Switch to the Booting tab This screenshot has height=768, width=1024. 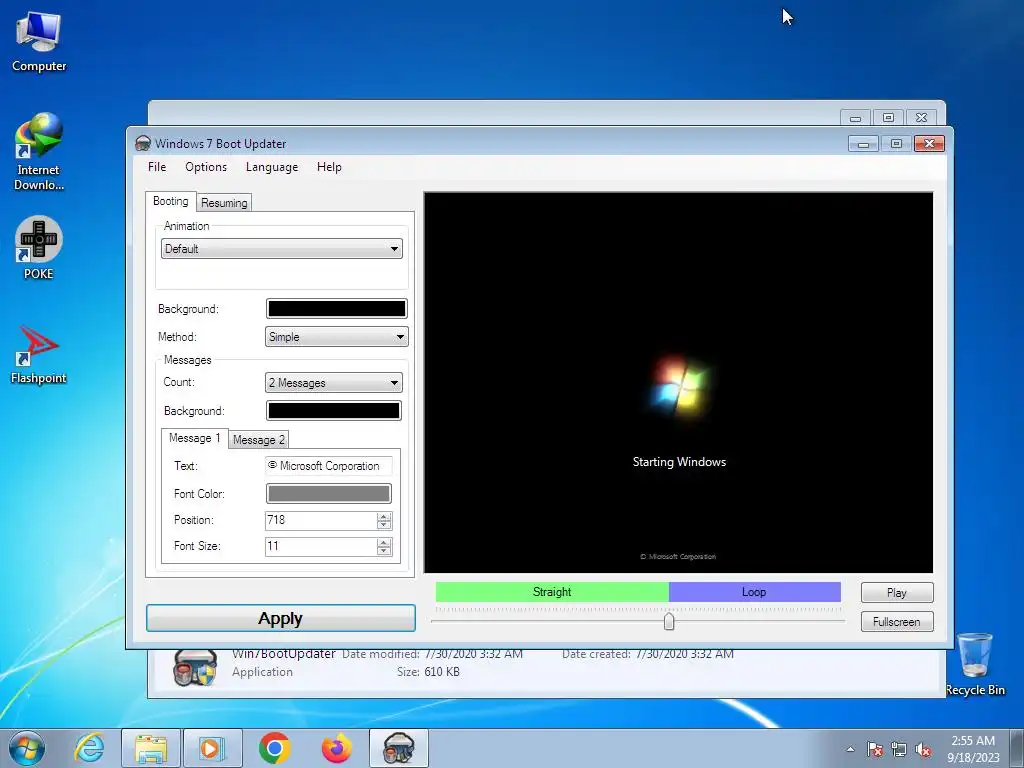click(170, 201)
